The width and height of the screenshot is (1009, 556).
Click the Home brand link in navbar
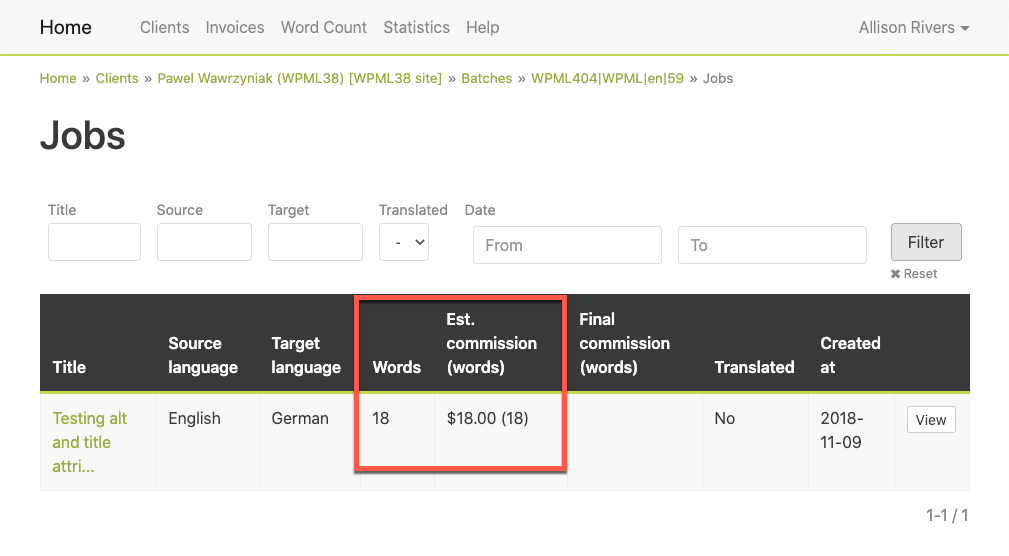(x=66, y=28)
